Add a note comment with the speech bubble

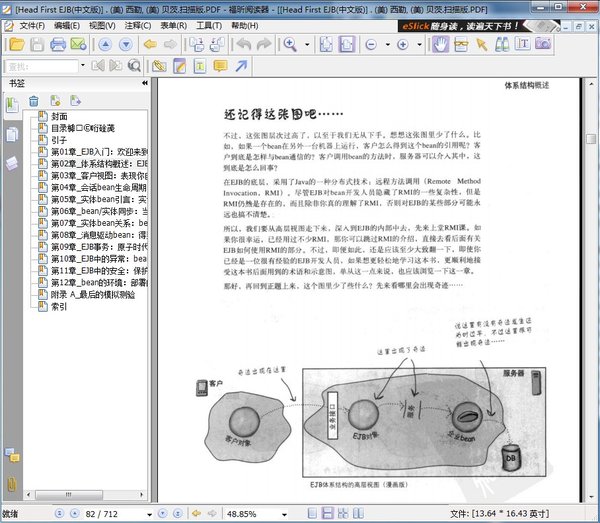[x=220, y=66]
